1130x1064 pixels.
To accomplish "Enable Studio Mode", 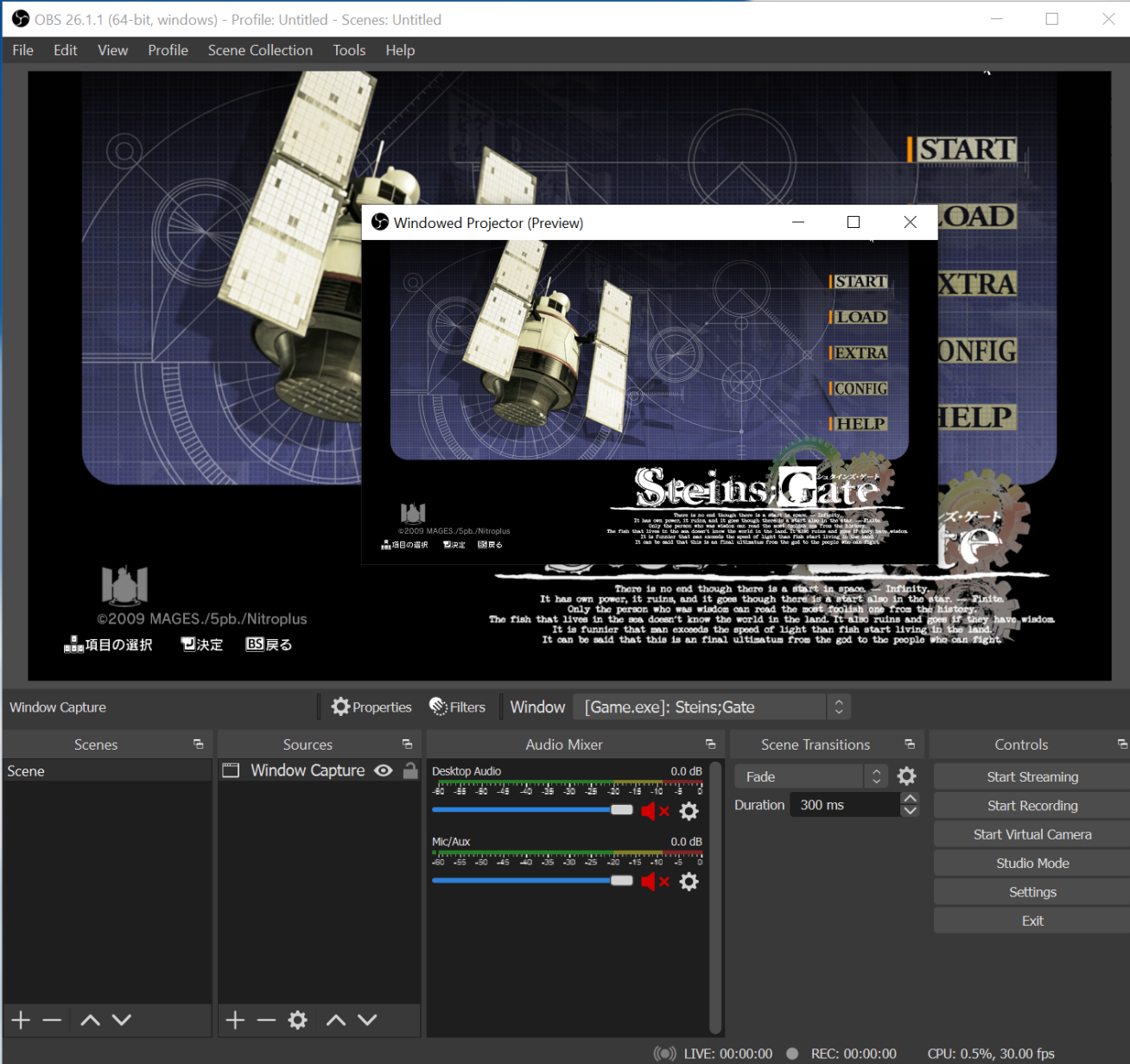I will click(1032, 863).
